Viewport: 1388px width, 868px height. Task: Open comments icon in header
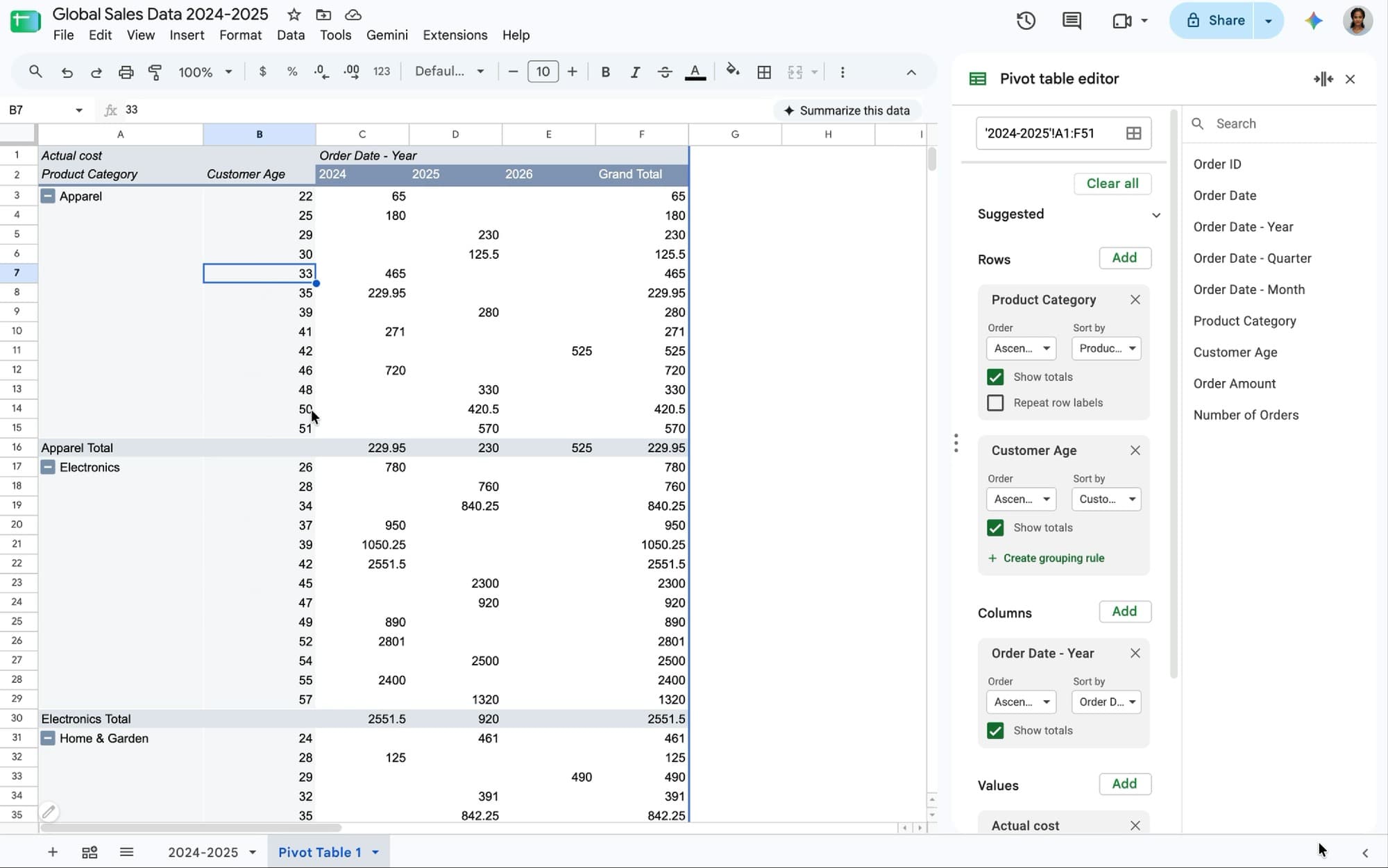tap(1072, 21)
